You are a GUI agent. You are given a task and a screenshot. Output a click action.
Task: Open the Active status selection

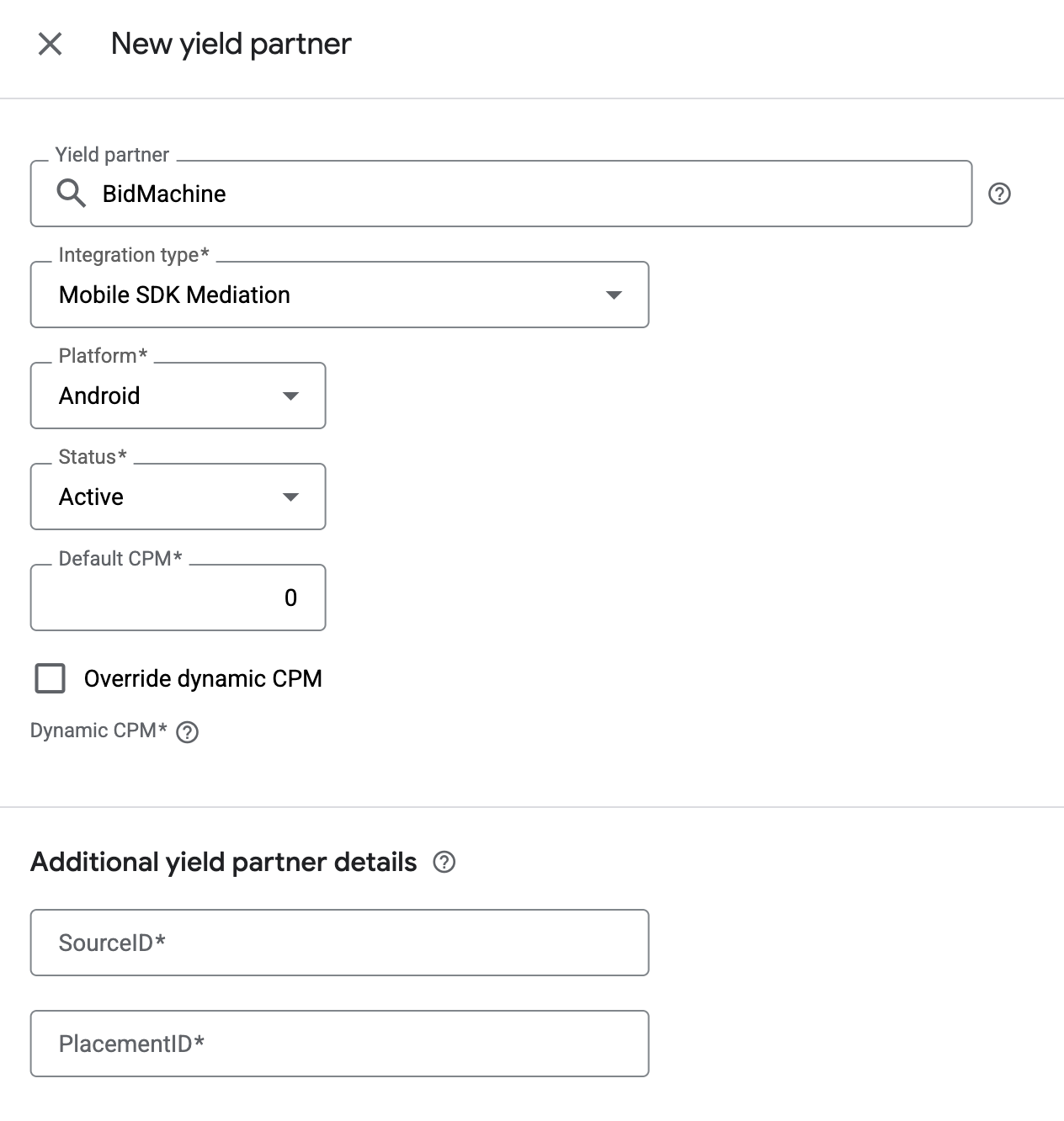click(178, 497)
